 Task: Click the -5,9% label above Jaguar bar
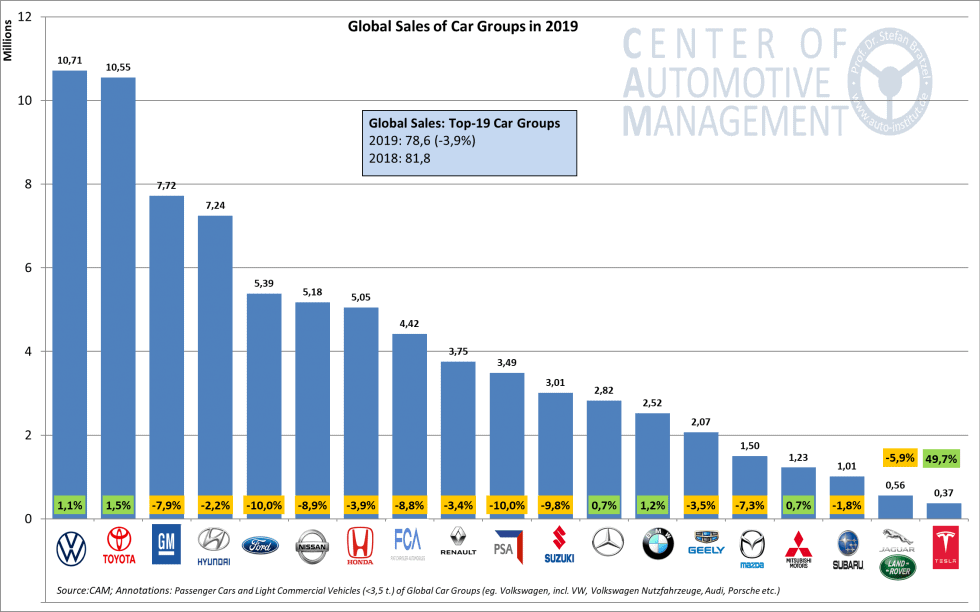click(900, 458)
